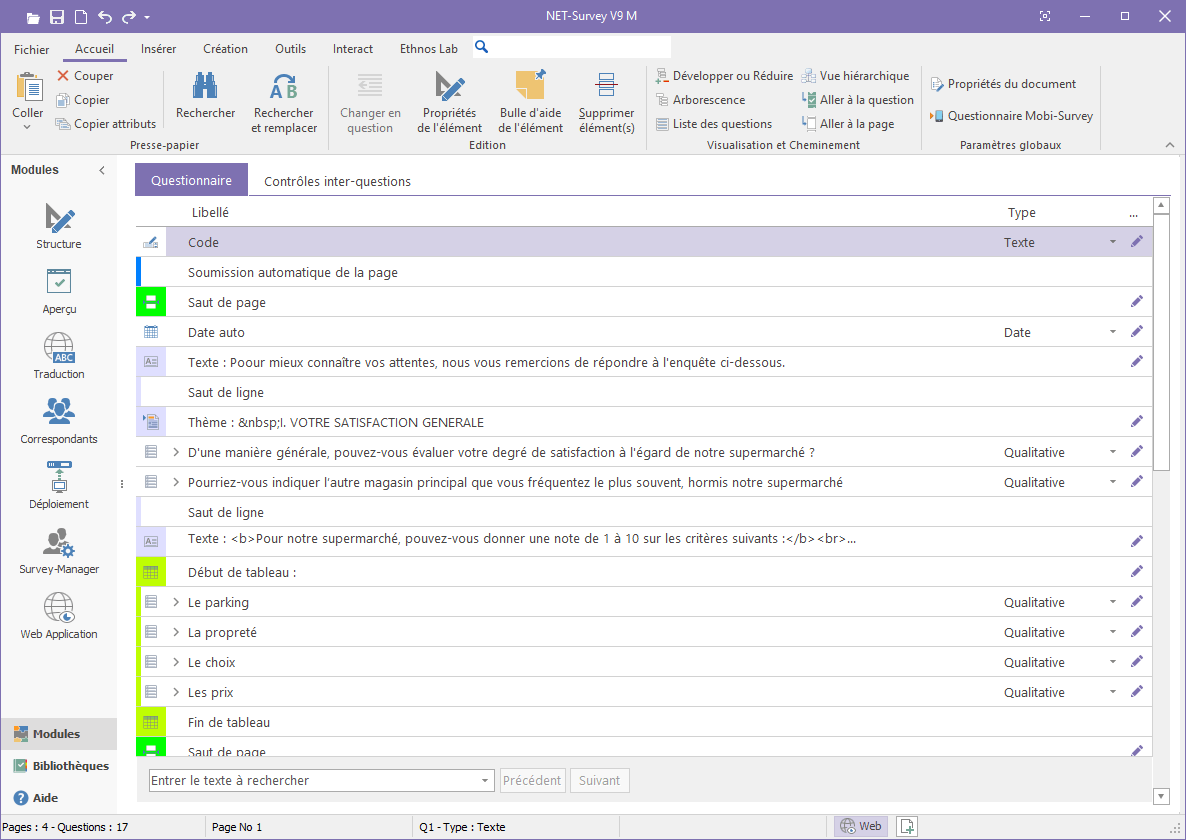This screenshot has height=840, width=1186.
Task: Open file from the quick access toolbar
Action: point(32,17)
